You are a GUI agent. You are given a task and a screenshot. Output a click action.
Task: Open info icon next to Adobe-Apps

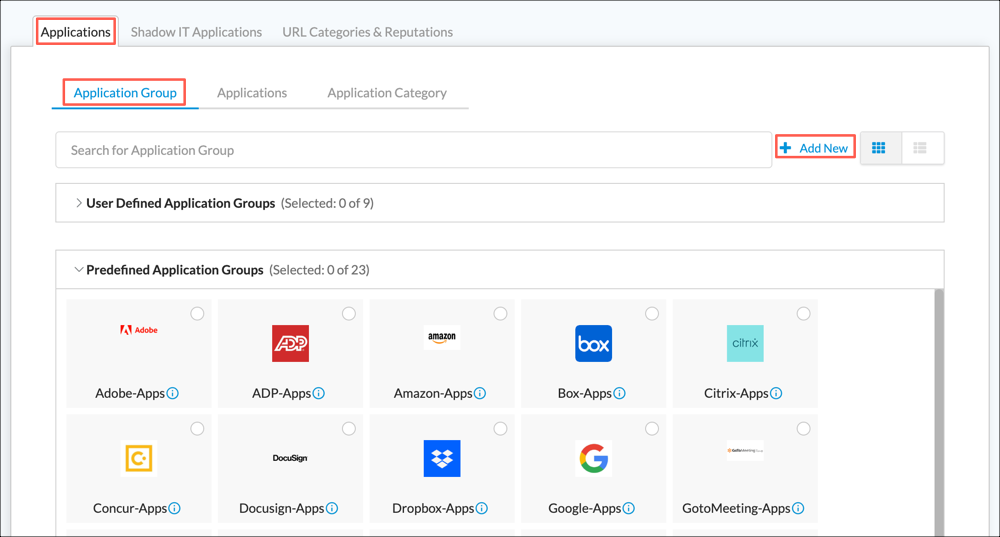(173, 394)
